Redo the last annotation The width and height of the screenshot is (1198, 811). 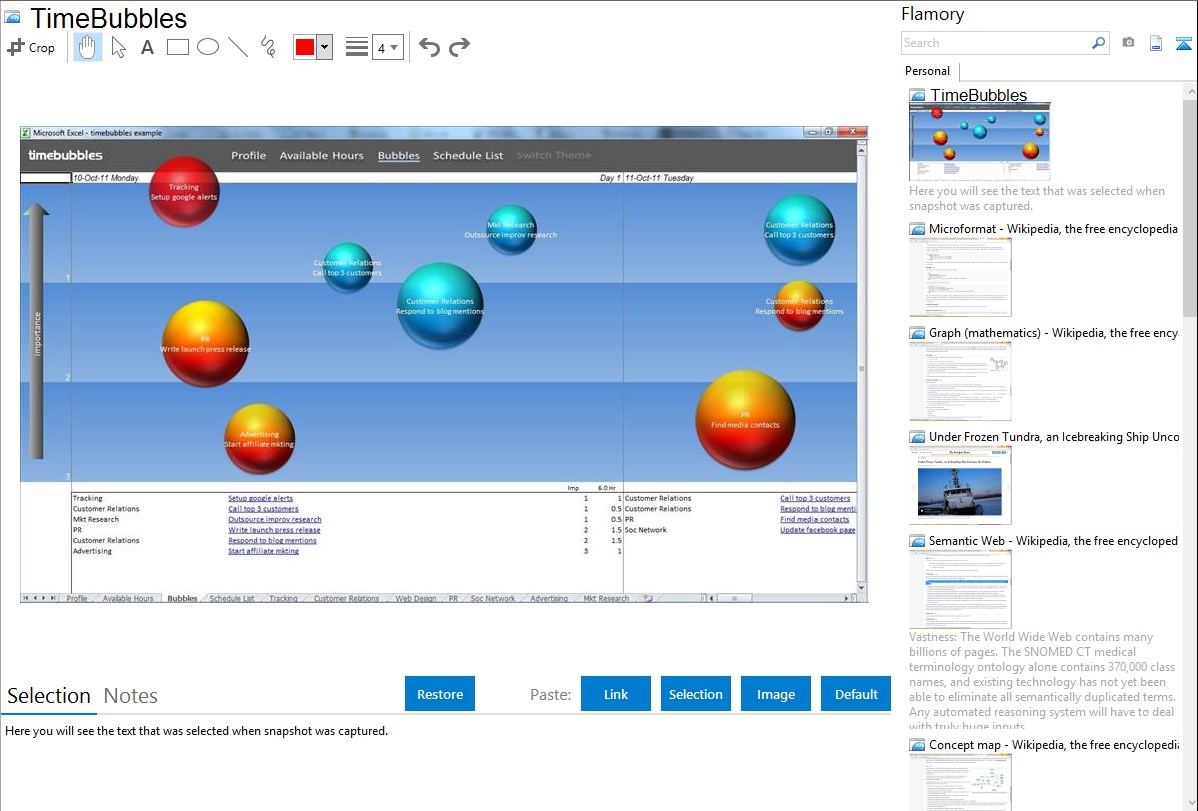click(x=459, y=47)
